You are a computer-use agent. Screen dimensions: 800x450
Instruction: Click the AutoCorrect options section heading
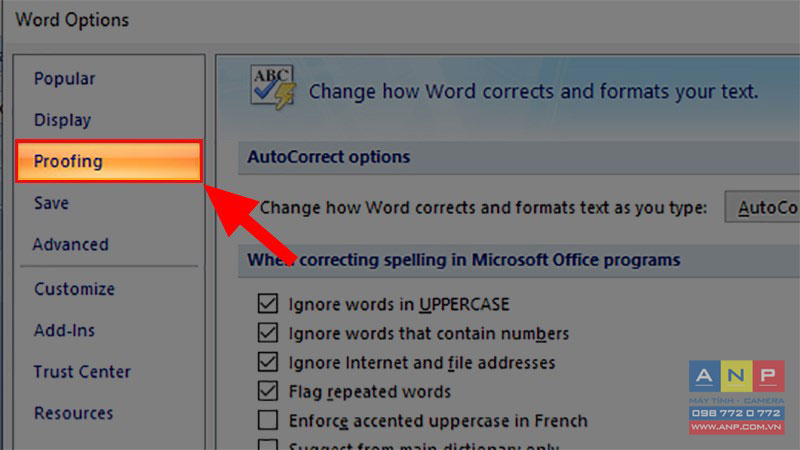pos(329,157)
